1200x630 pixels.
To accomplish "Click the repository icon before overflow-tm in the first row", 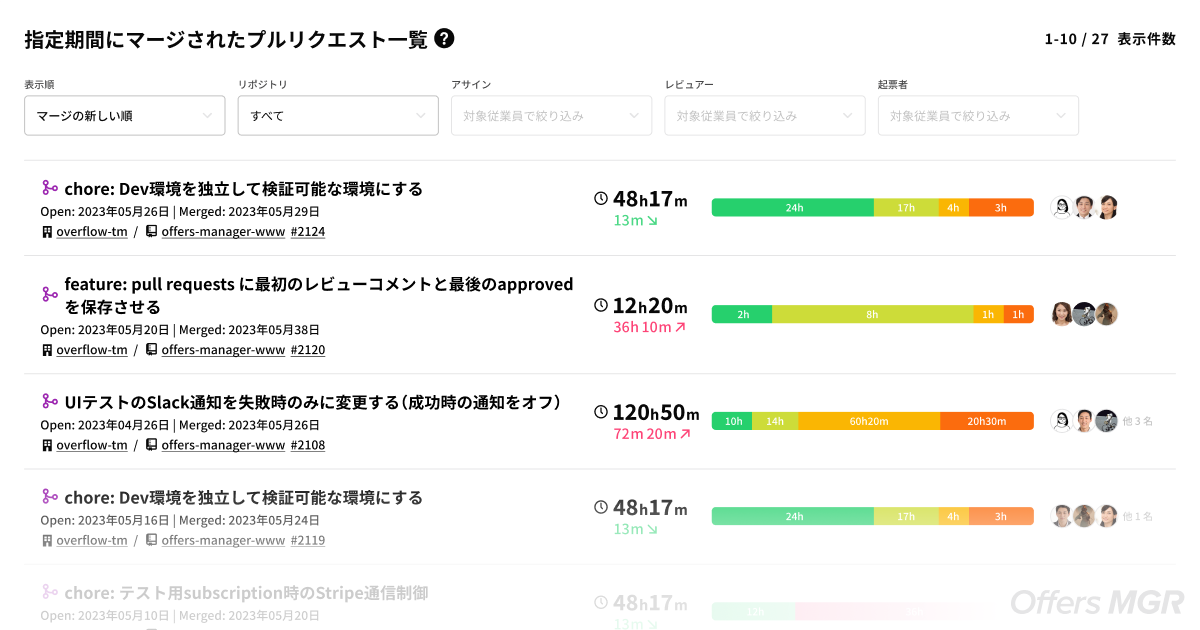I will (x=47, y=231).
